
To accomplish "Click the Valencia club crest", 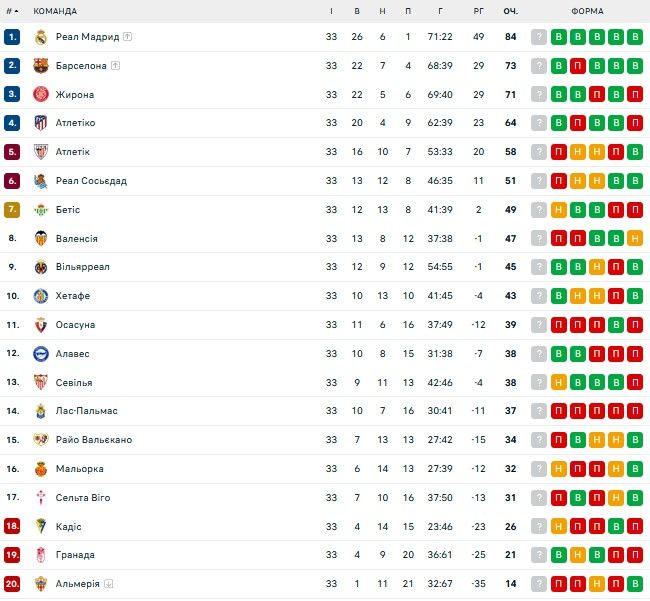I will point(41,239).
